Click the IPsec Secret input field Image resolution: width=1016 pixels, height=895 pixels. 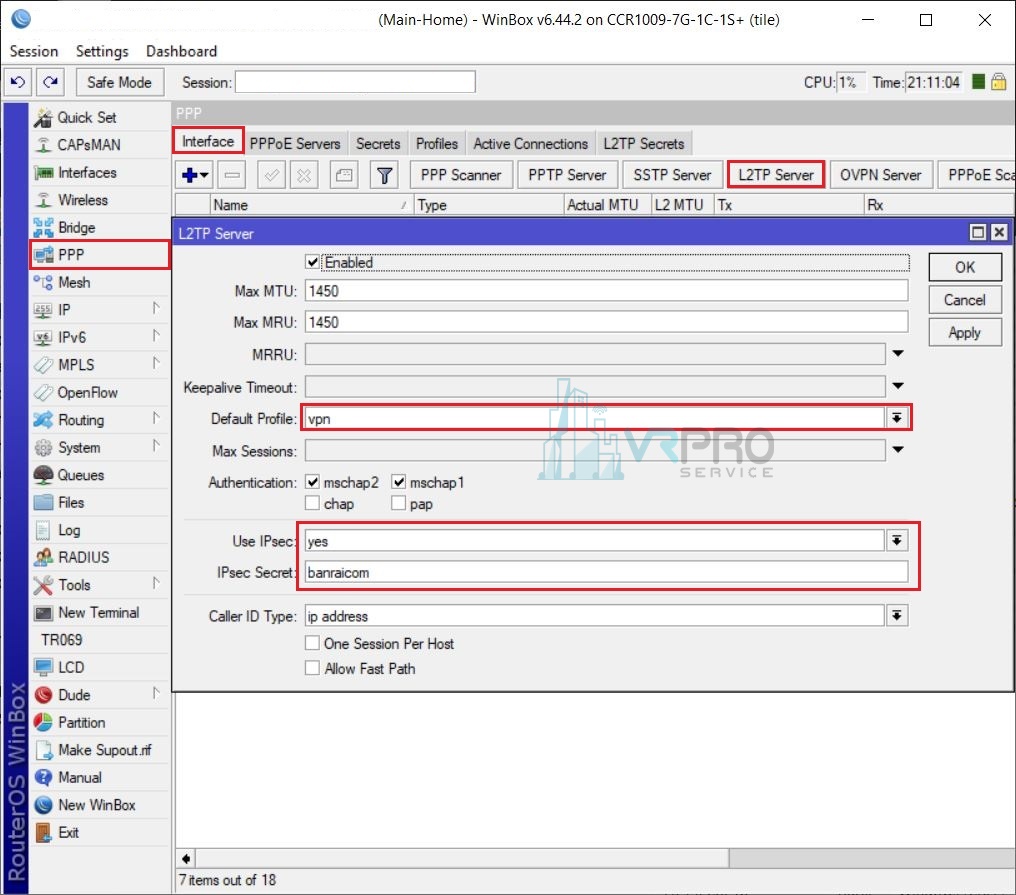coord(606,572)
